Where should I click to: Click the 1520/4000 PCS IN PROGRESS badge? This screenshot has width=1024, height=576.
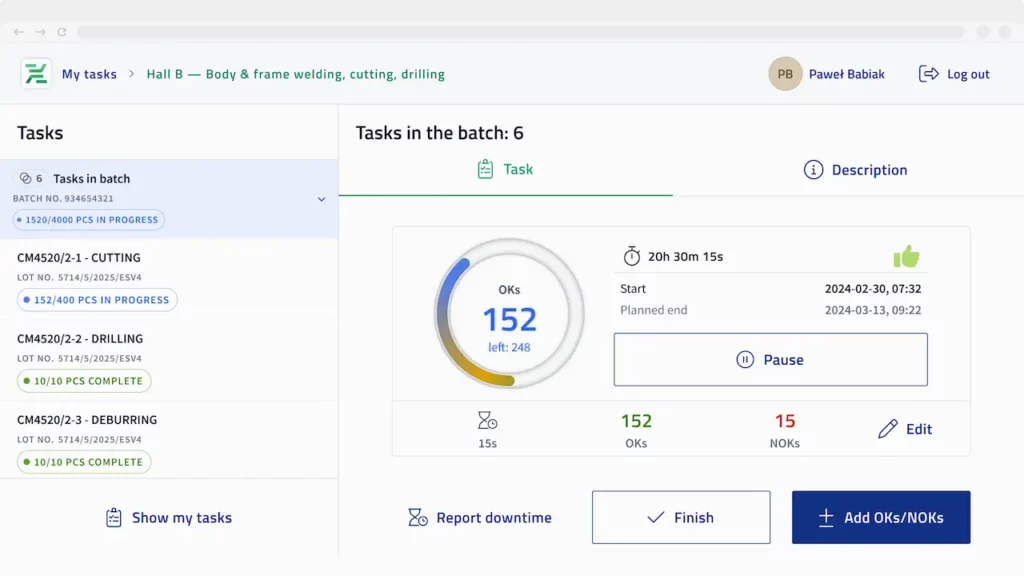(89, 220)
